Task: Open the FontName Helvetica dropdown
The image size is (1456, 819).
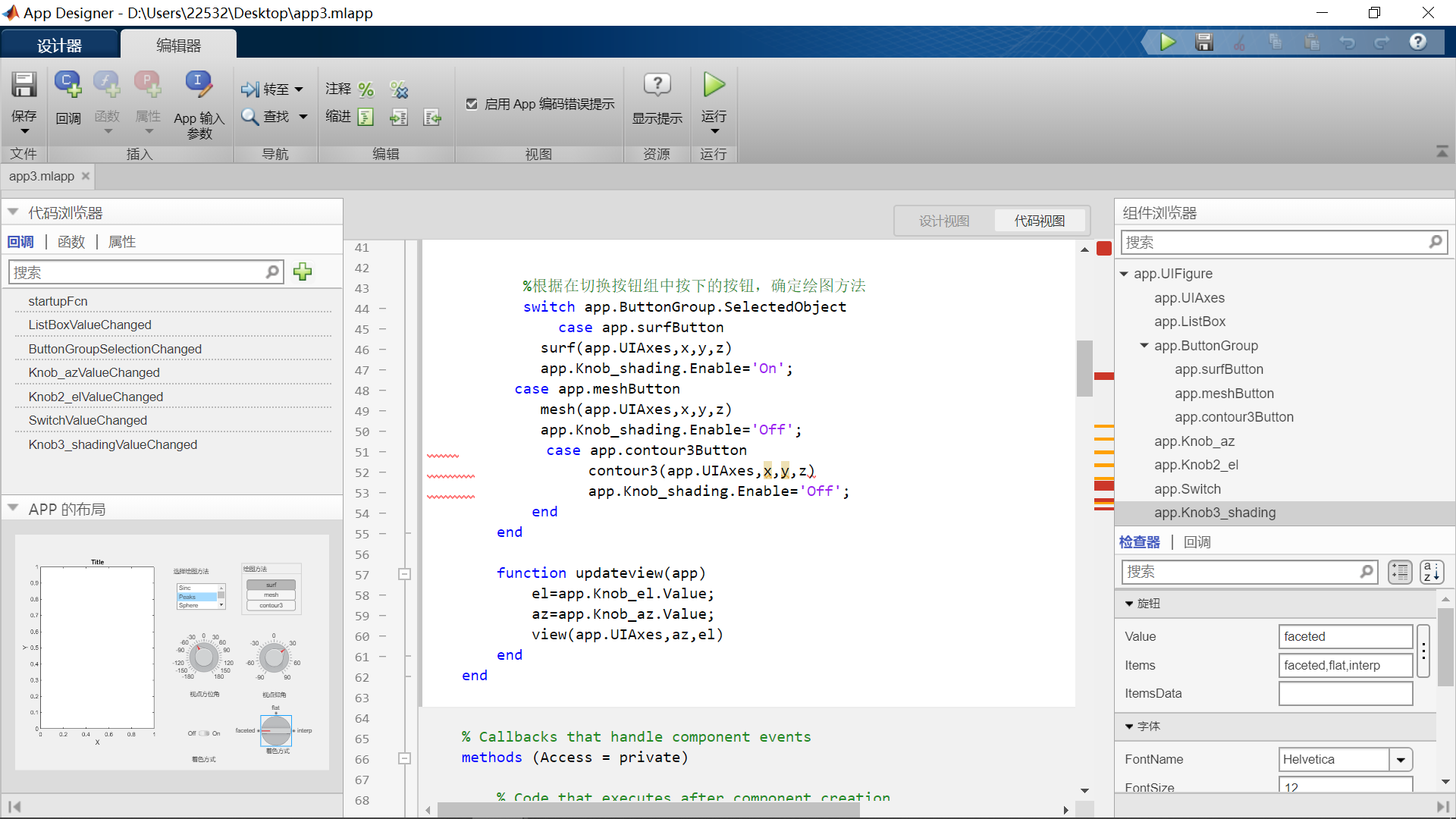Action: point(1401,759)
